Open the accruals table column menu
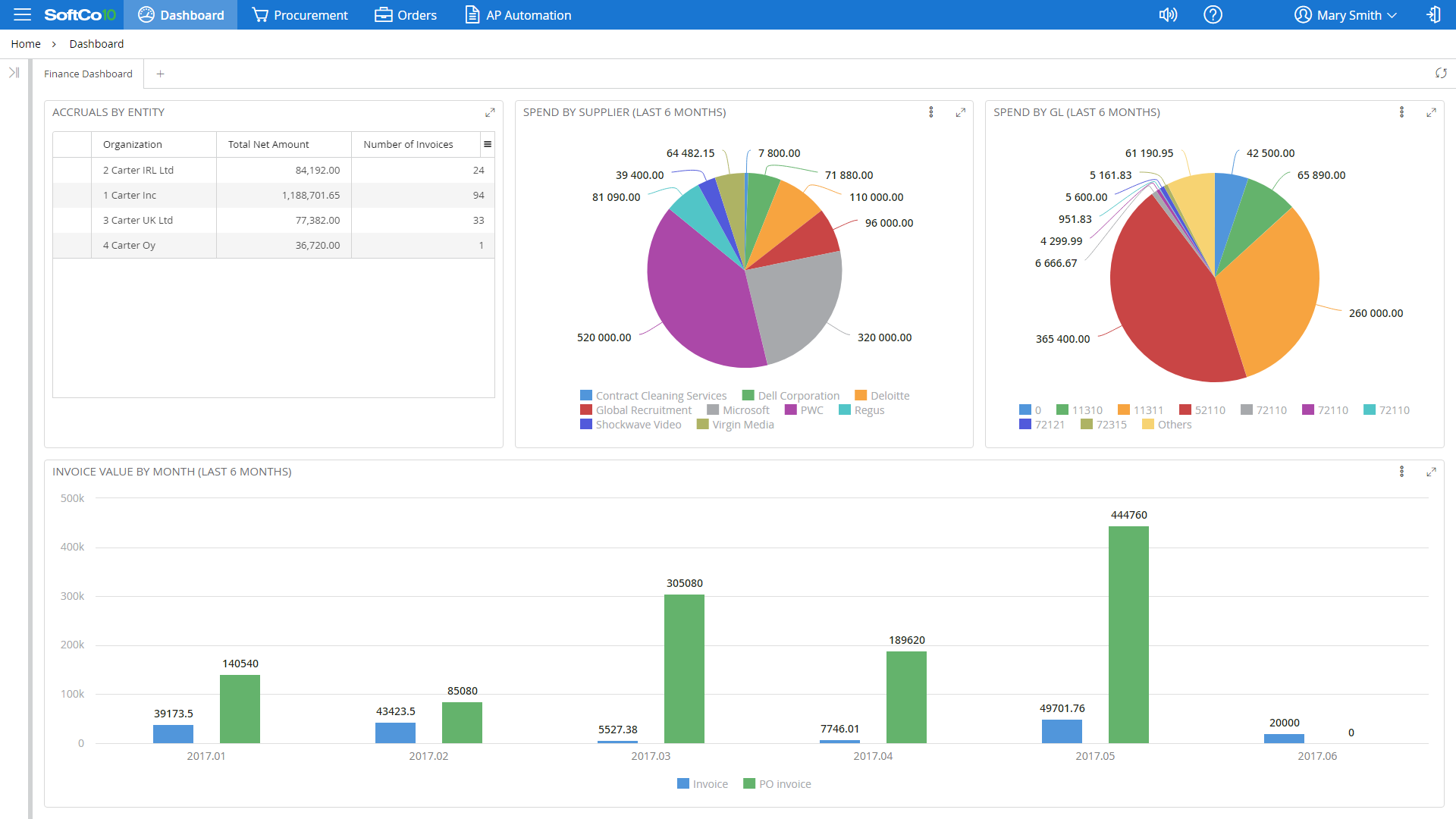 [488, 144]
